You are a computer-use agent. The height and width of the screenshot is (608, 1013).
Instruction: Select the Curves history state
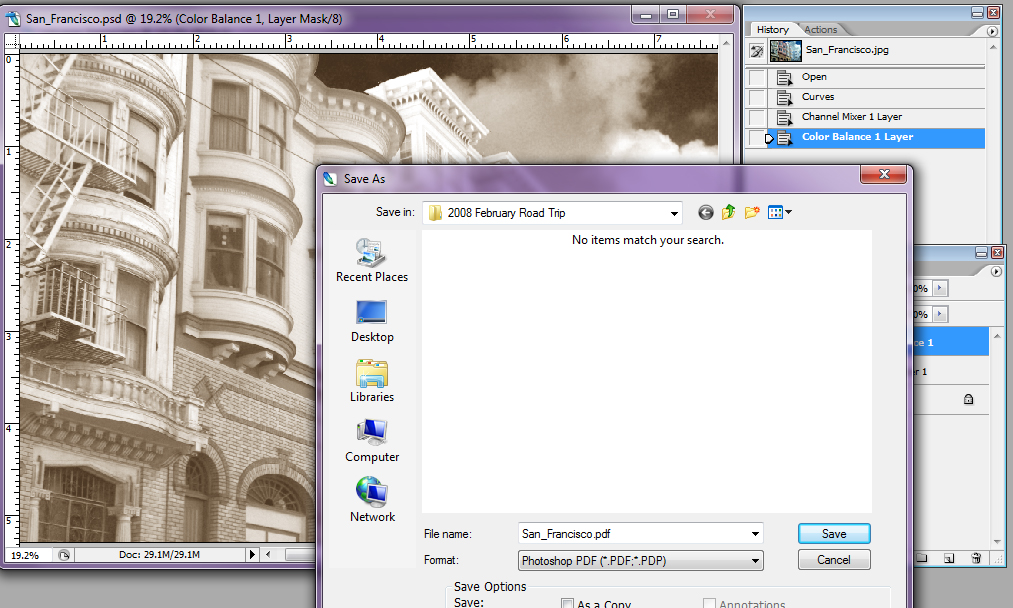click(876, 97)
